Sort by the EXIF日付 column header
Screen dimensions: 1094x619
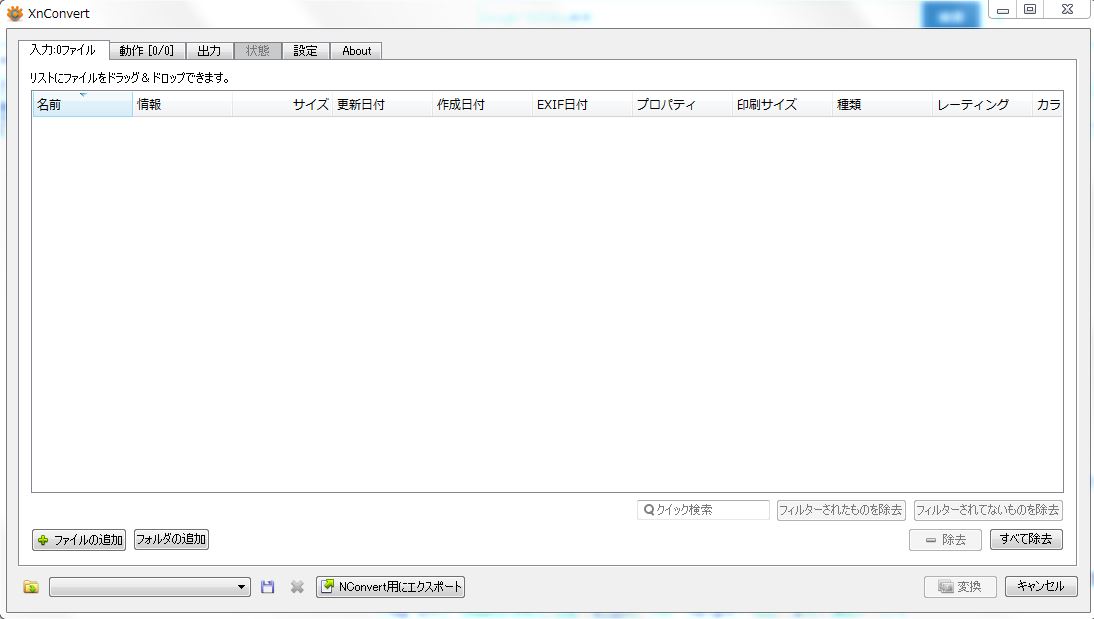coord(582,105)
